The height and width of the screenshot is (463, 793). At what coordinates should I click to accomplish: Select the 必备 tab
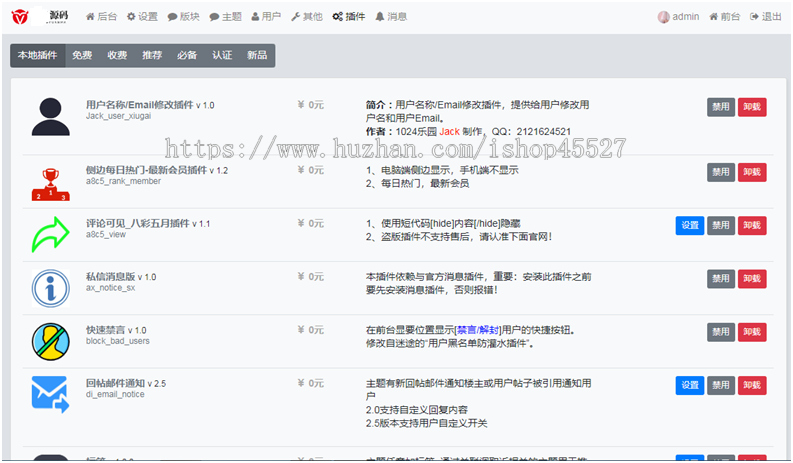point(187,55)
